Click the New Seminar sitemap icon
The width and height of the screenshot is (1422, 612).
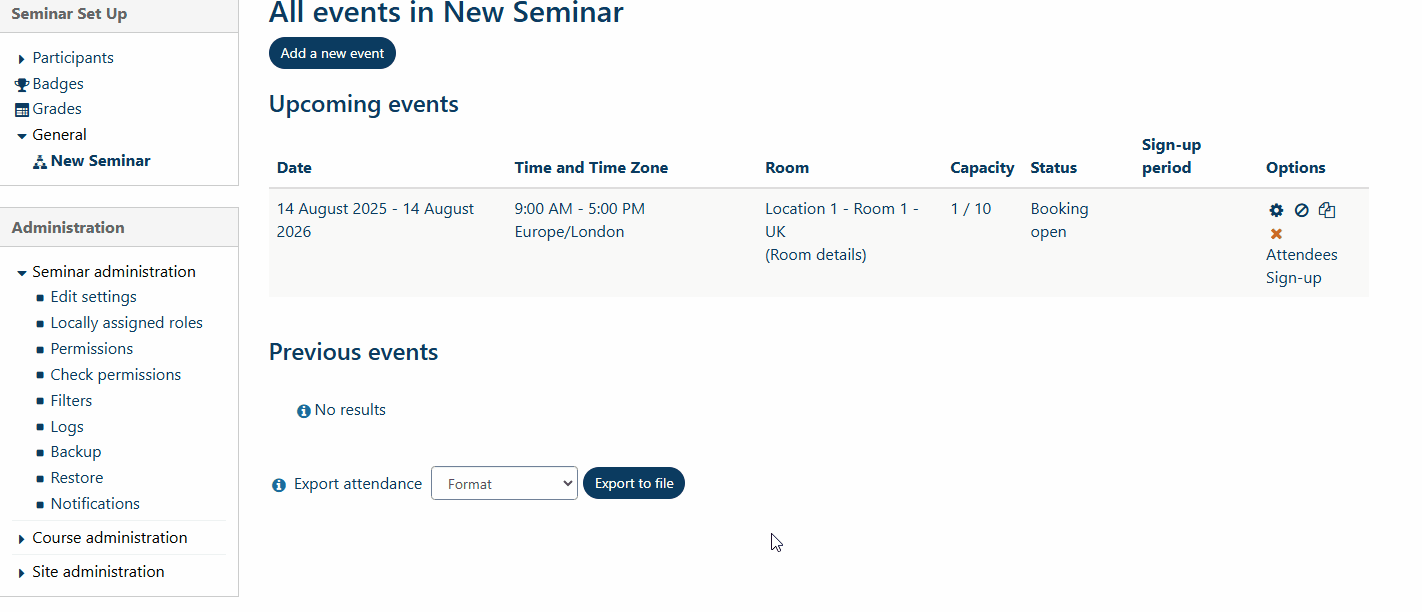click(40, 162)
